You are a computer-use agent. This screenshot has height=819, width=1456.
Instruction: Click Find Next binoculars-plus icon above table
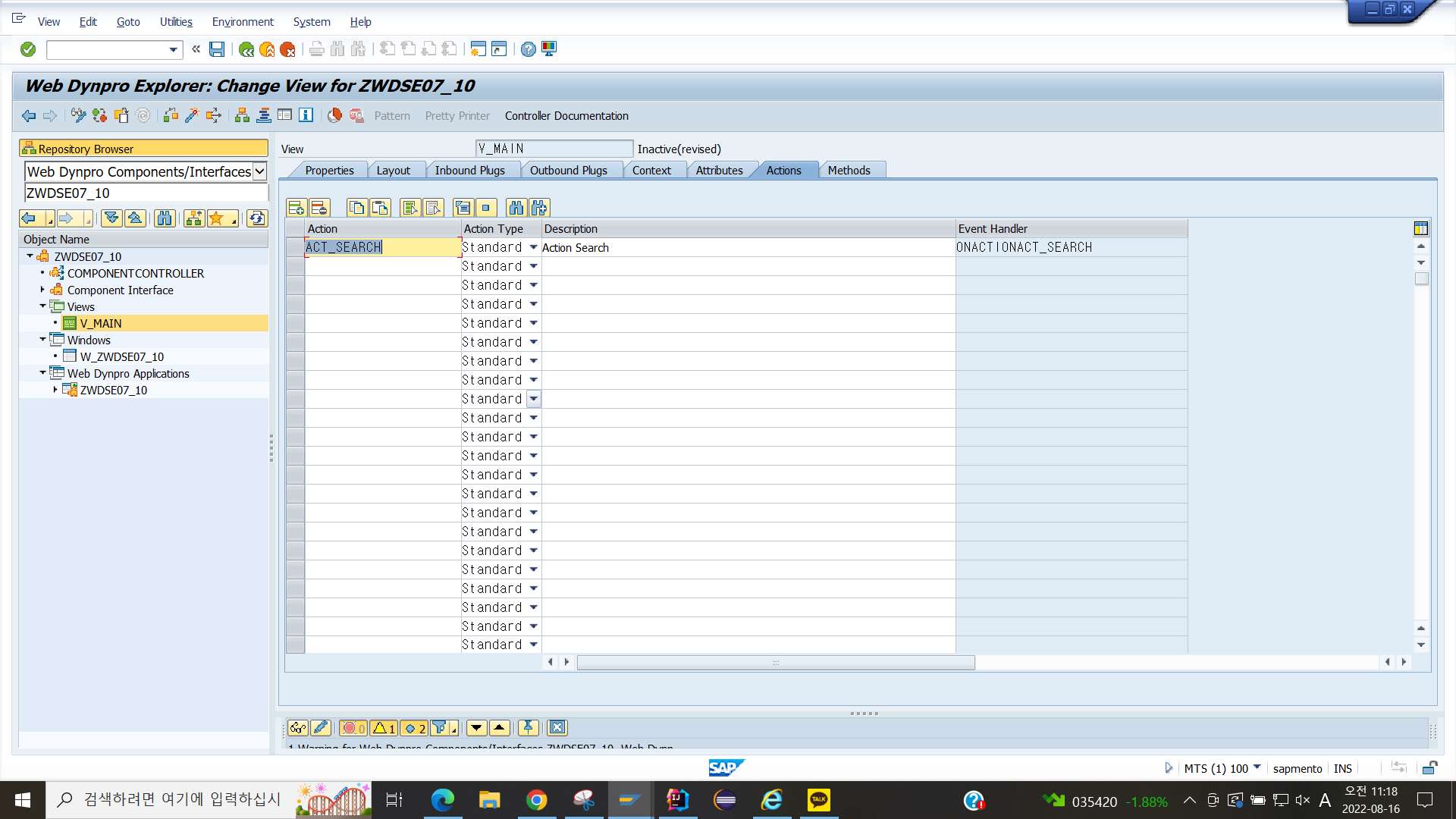point(539,208)
